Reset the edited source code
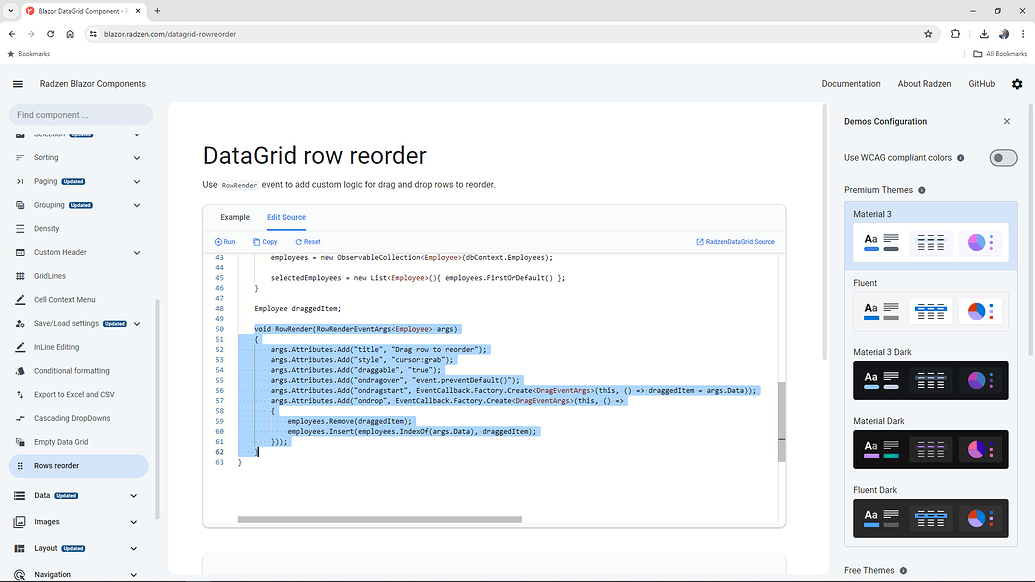Viewport: 1035px width, 582px height. coord(307,241)
